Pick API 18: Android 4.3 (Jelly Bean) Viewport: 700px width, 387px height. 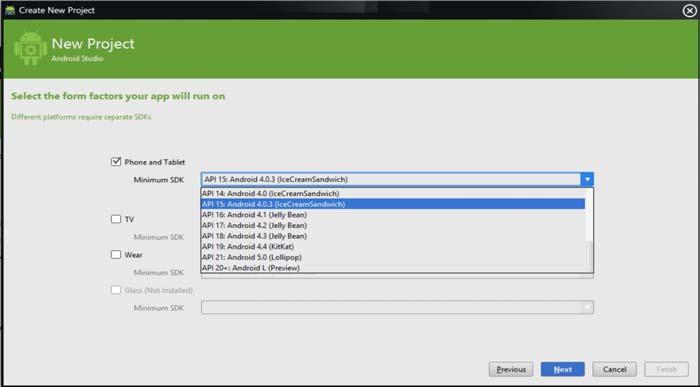(x=393, y=236)
